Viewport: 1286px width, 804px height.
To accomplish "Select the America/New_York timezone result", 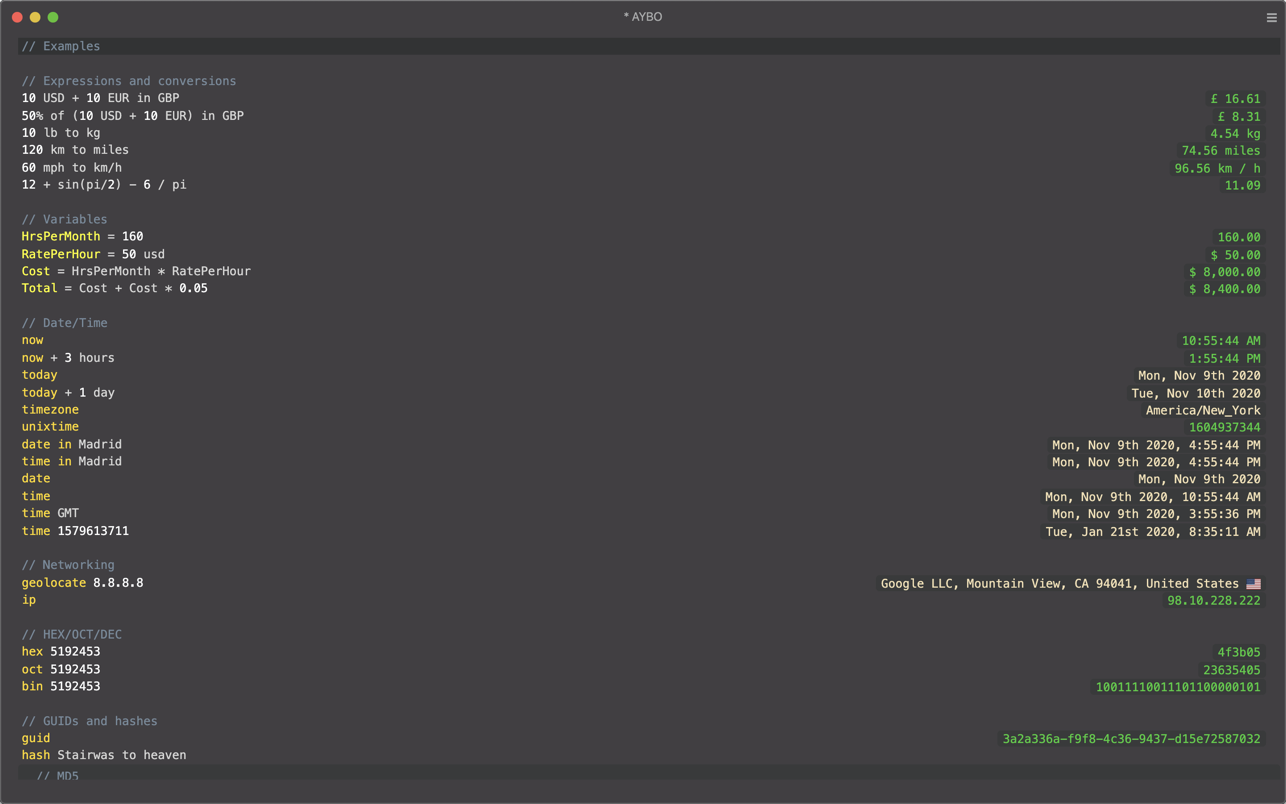I will [x=1202, y=410].
